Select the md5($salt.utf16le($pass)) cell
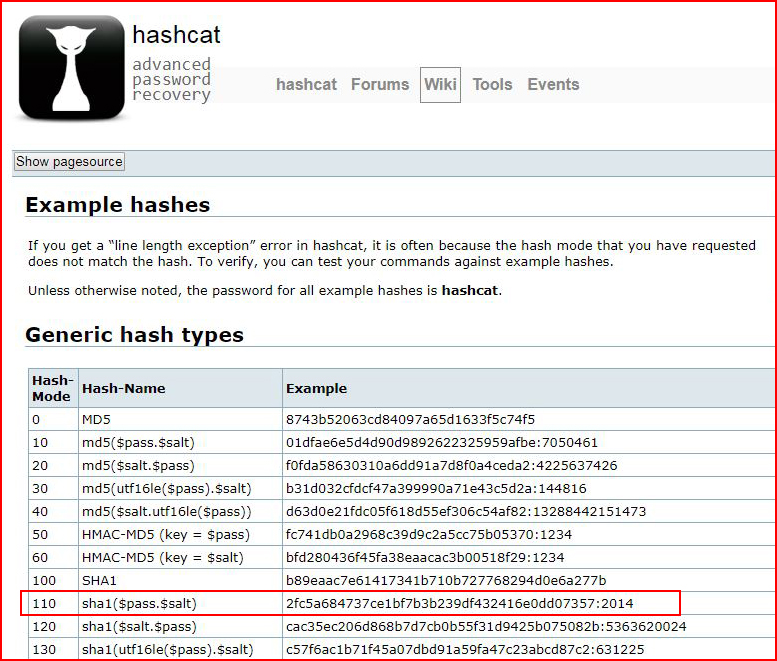Viewport: 777px width, 661px height. (180, 511)
